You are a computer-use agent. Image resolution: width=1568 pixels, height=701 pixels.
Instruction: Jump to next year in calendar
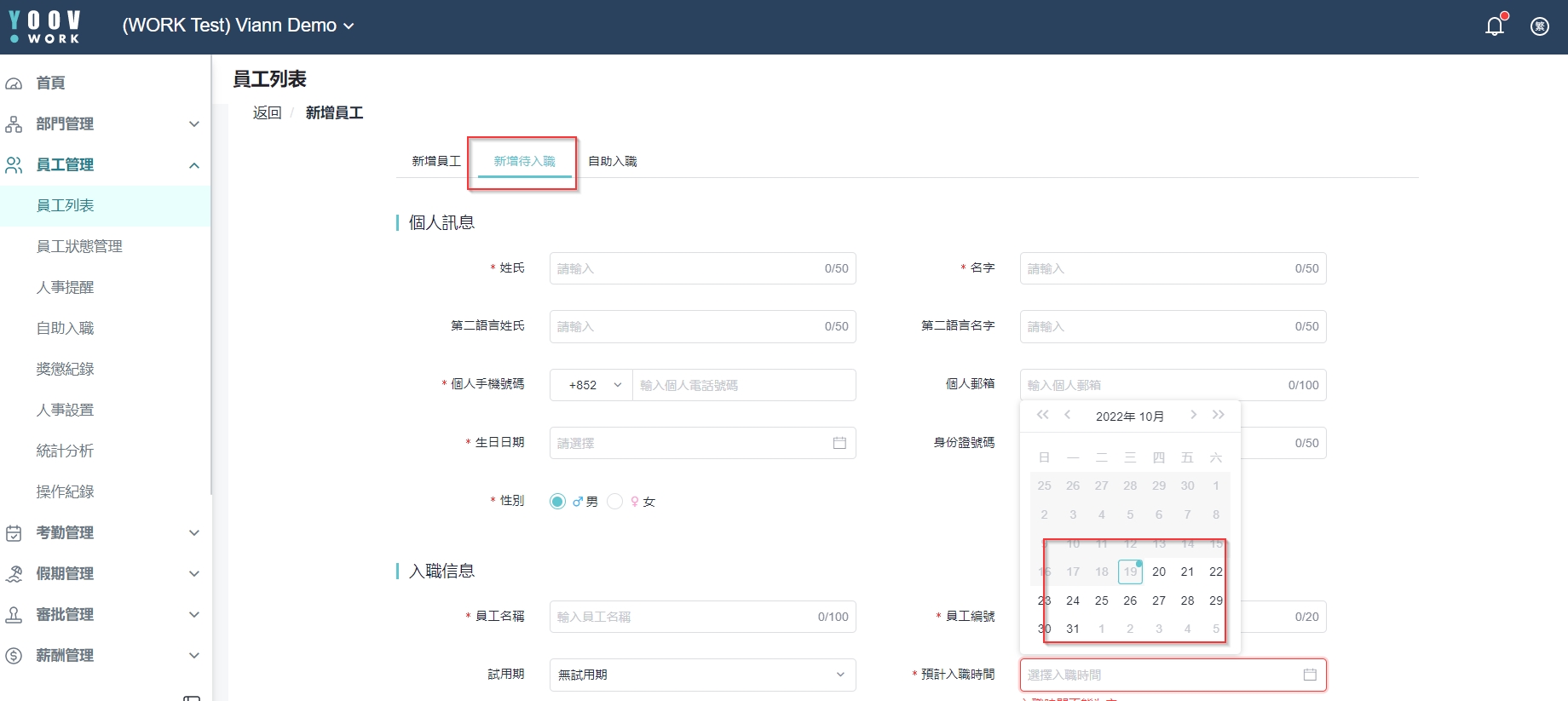point(1219,415)
